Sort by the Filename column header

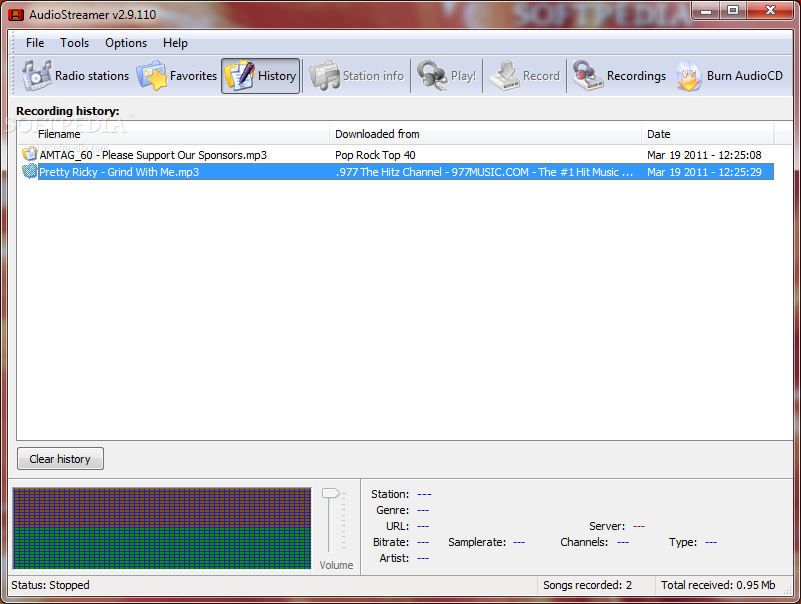173,134
